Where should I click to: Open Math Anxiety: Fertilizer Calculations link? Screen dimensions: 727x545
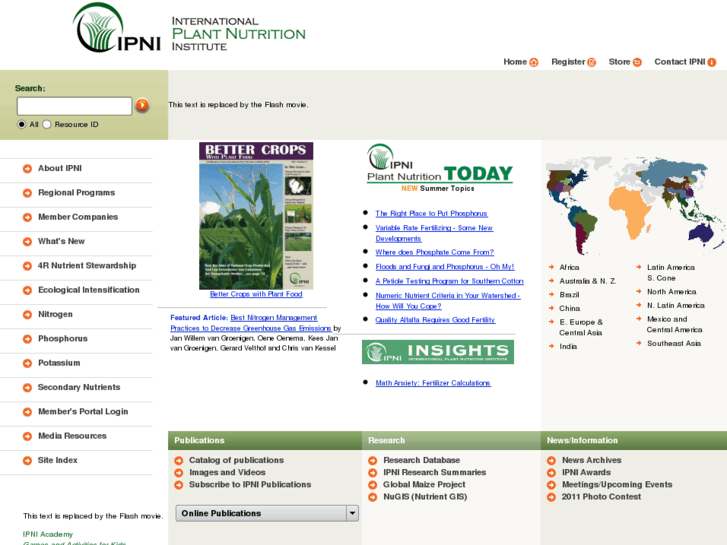point(433,383)
